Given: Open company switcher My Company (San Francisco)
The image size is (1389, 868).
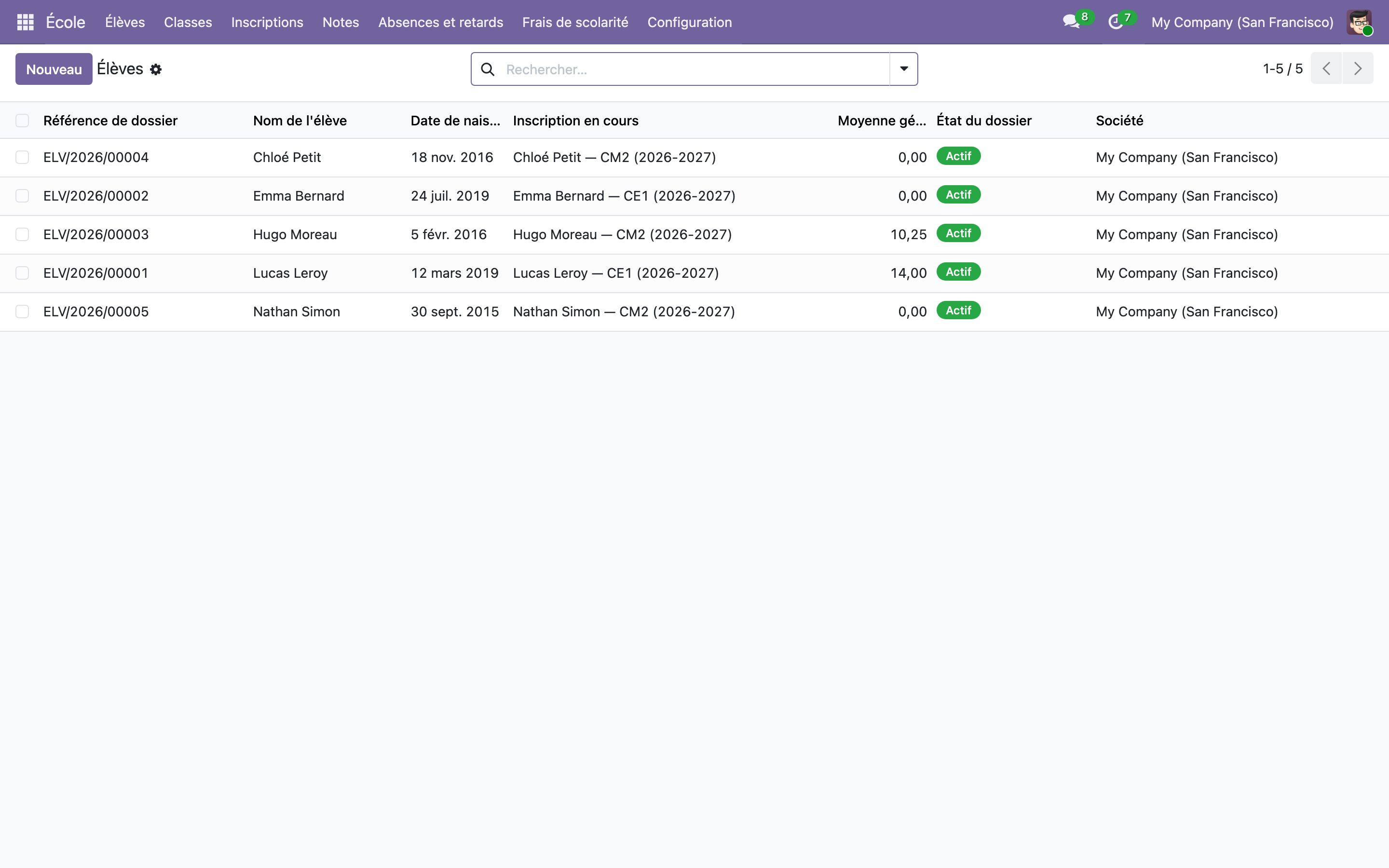Looking at the screenshot, I should point(1242,22).
